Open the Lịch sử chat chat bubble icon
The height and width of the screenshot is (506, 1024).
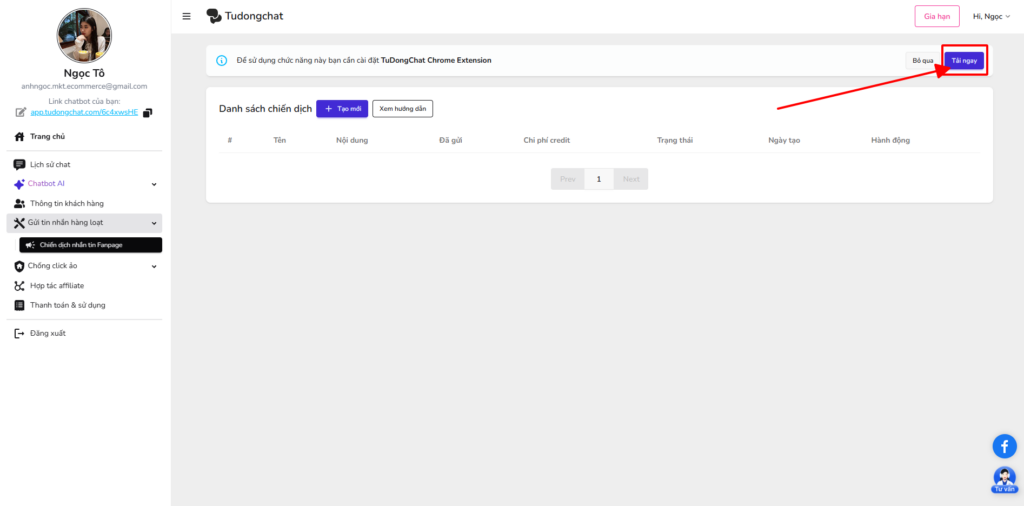[20, 165]
